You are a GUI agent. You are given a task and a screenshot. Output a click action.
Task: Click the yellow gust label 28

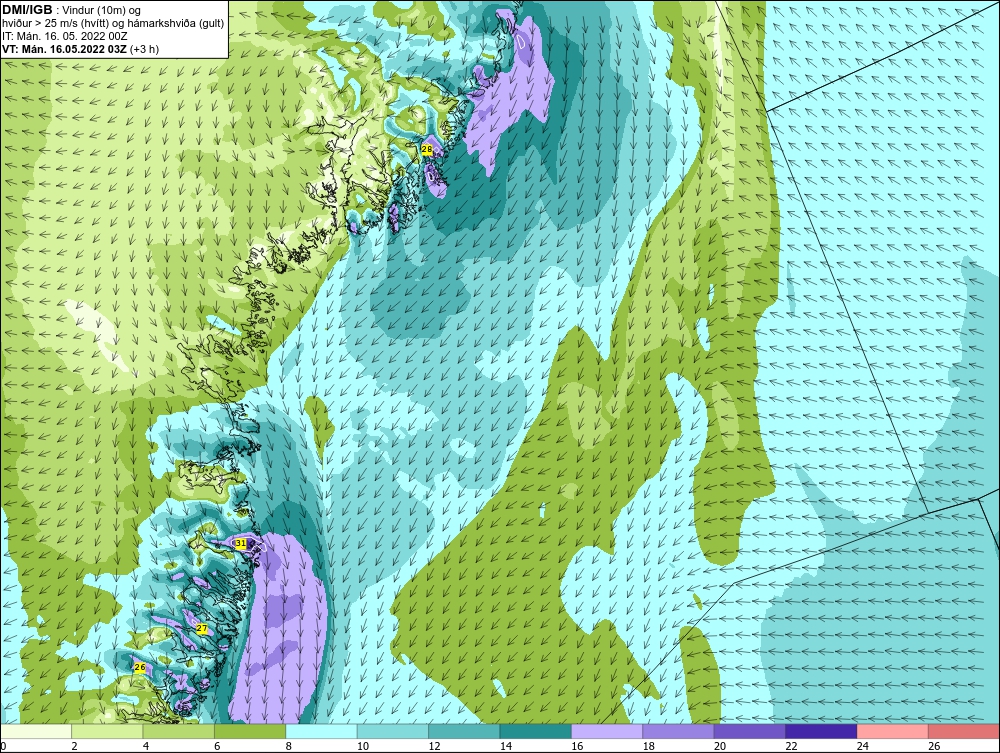pos(427,150)
